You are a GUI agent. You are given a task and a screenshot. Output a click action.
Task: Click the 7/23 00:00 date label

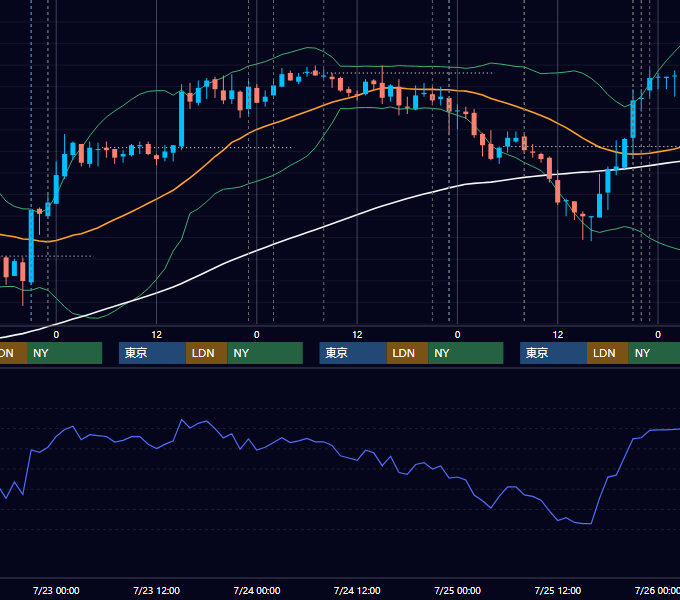(x=56, y=590)
